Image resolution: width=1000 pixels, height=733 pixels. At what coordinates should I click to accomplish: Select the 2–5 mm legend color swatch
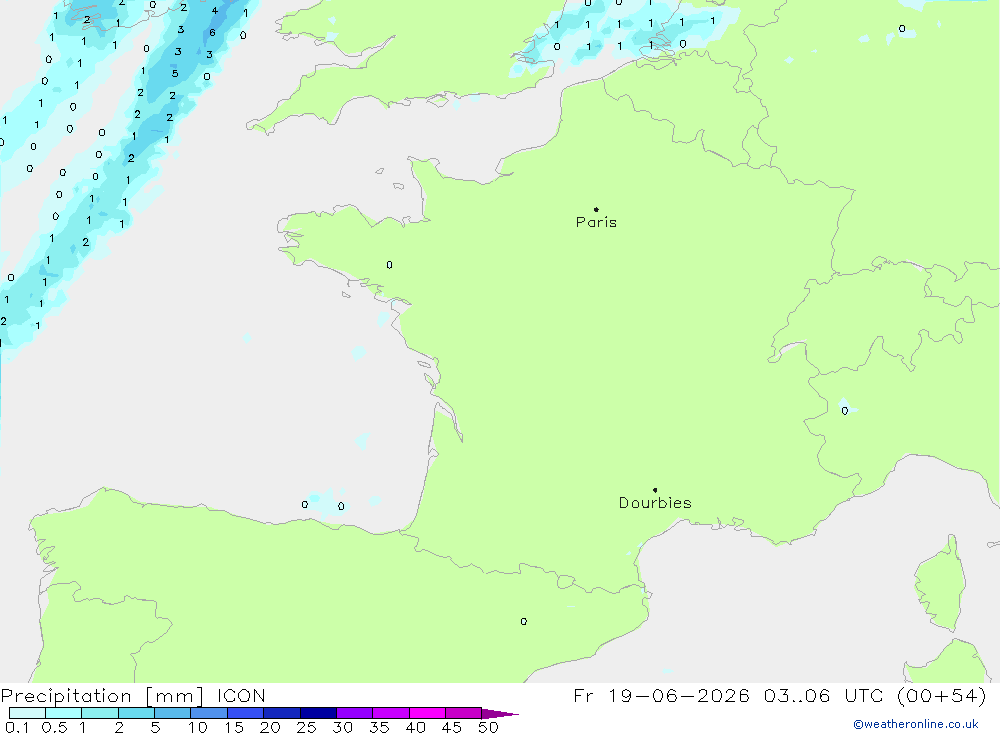click(136, 713)
